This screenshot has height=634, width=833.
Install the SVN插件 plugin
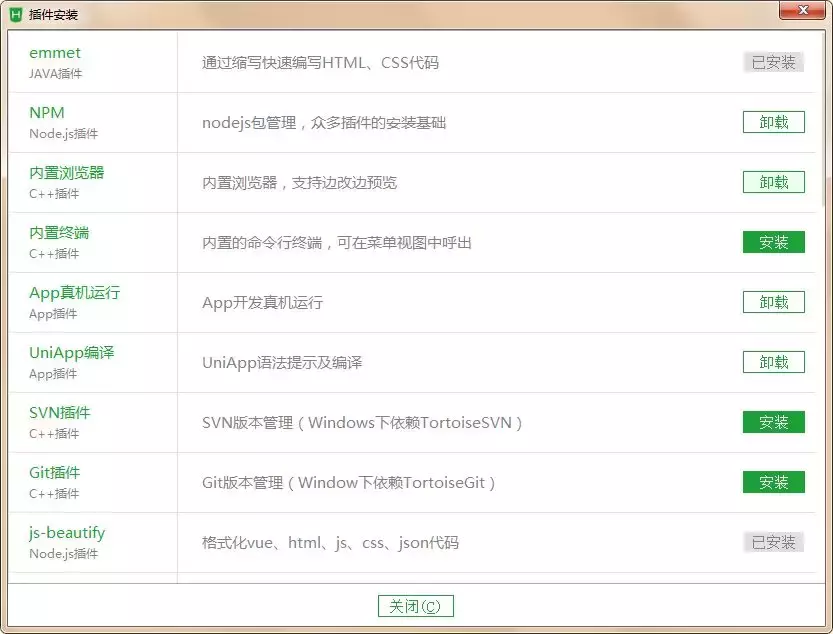[773, 422]
